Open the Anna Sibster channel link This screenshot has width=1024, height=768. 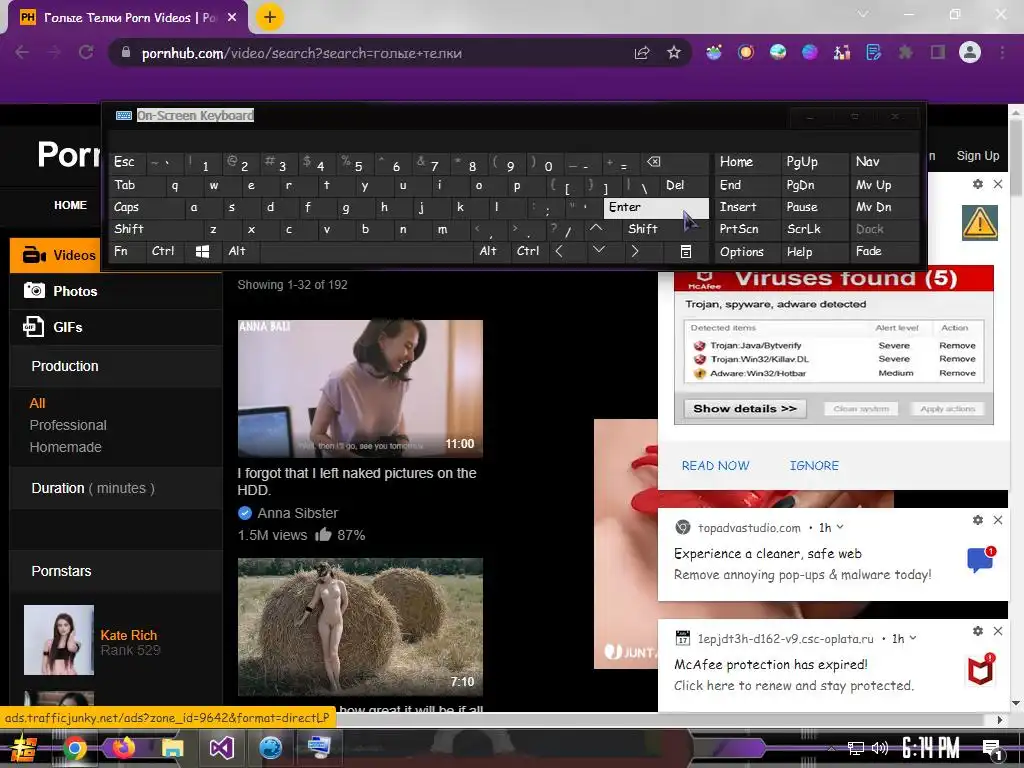[x=298, y=513]
